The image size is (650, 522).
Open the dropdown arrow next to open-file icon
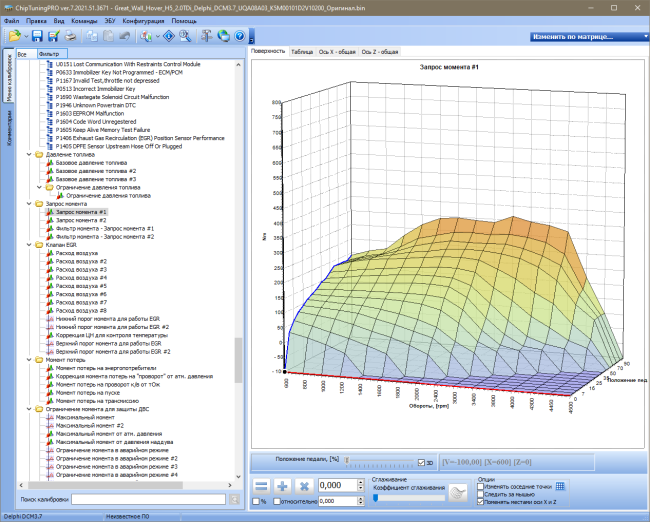tap(26, 37)
